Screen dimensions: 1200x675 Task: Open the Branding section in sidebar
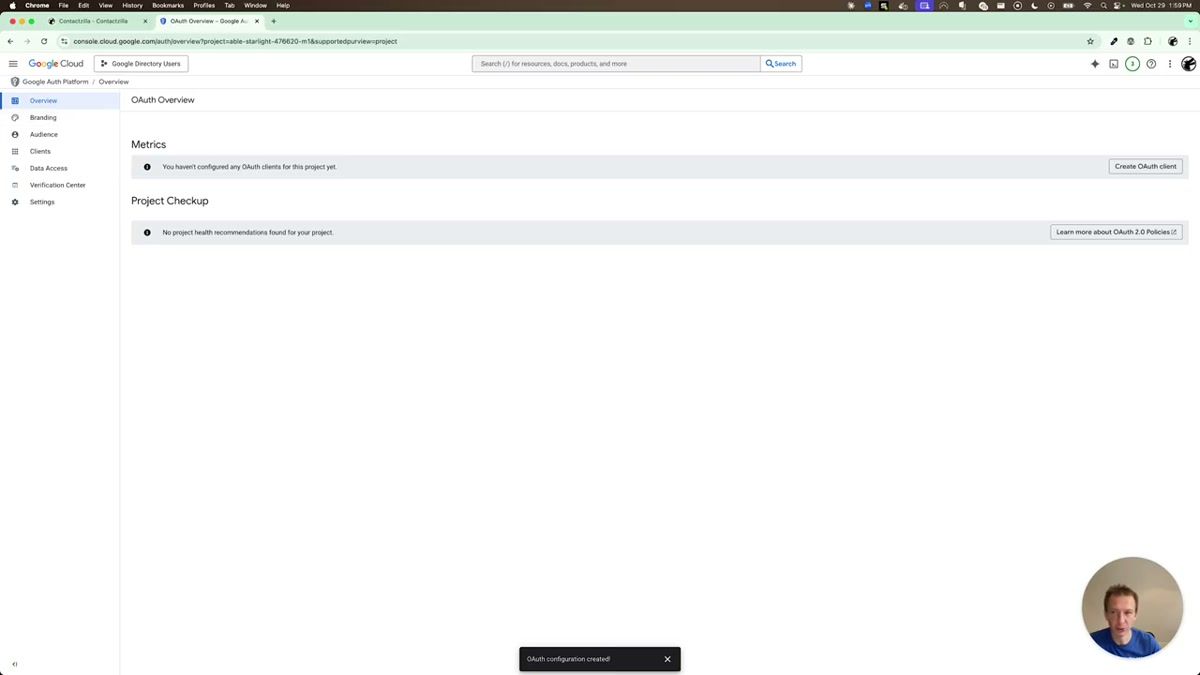[42, 117]
